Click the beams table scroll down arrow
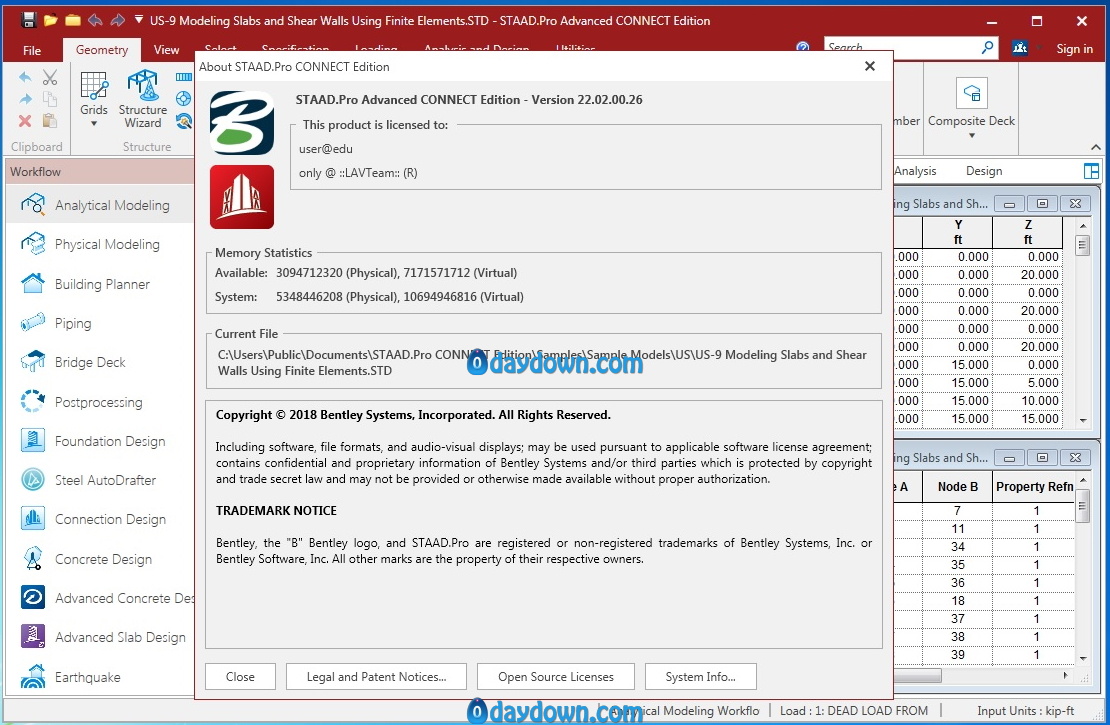Viewport: 1110px width, 725px height. [1082, 658]
